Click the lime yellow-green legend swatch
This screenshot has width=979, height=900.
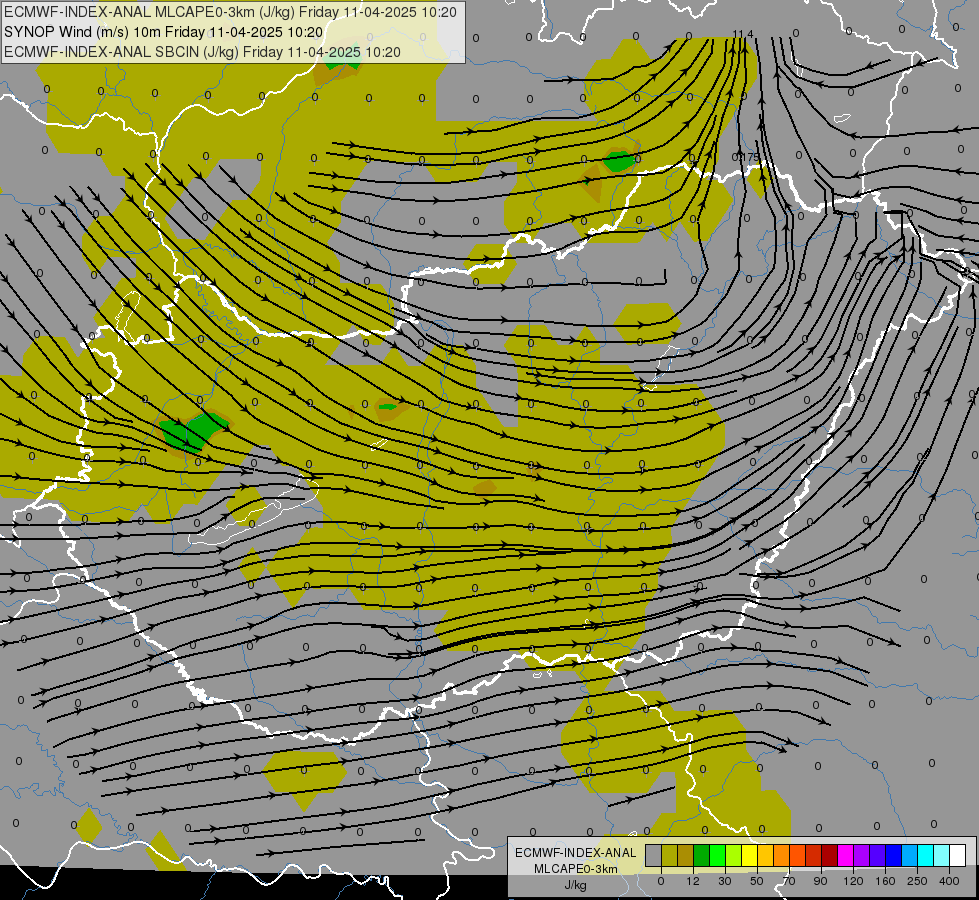(x=734, y=856)
